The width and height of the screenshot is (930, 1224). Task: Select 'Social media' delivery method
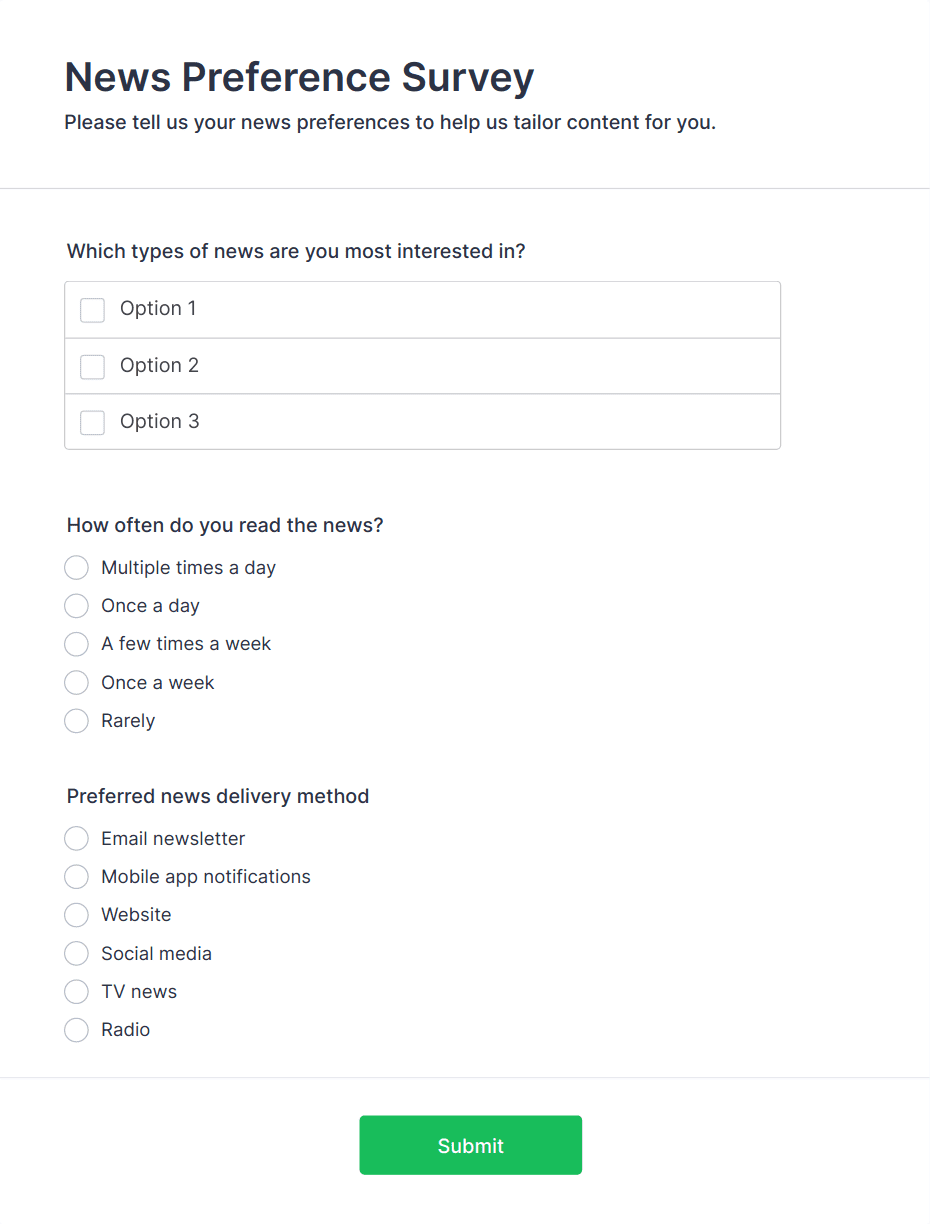coord(76,953)
